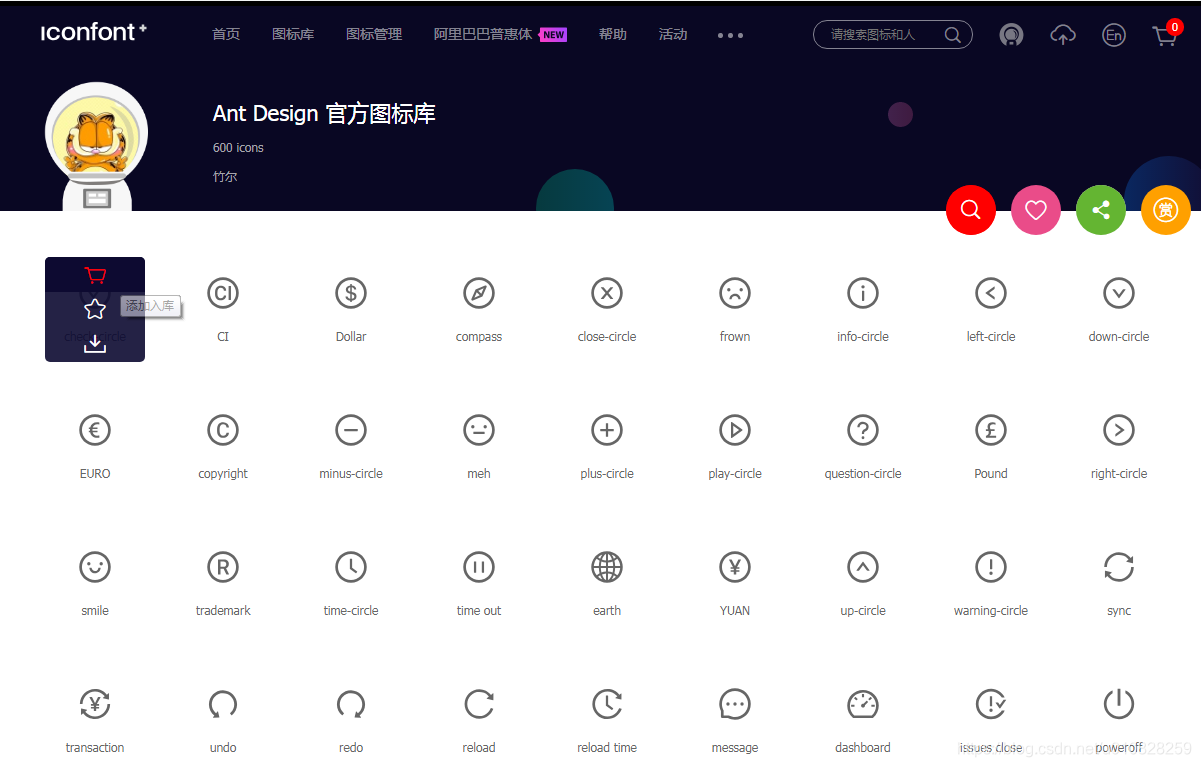This screenshot has width=1201, height=767.
Task: Select the right-circle icon
Action: pyautogui.click(x=1119, y=430)
